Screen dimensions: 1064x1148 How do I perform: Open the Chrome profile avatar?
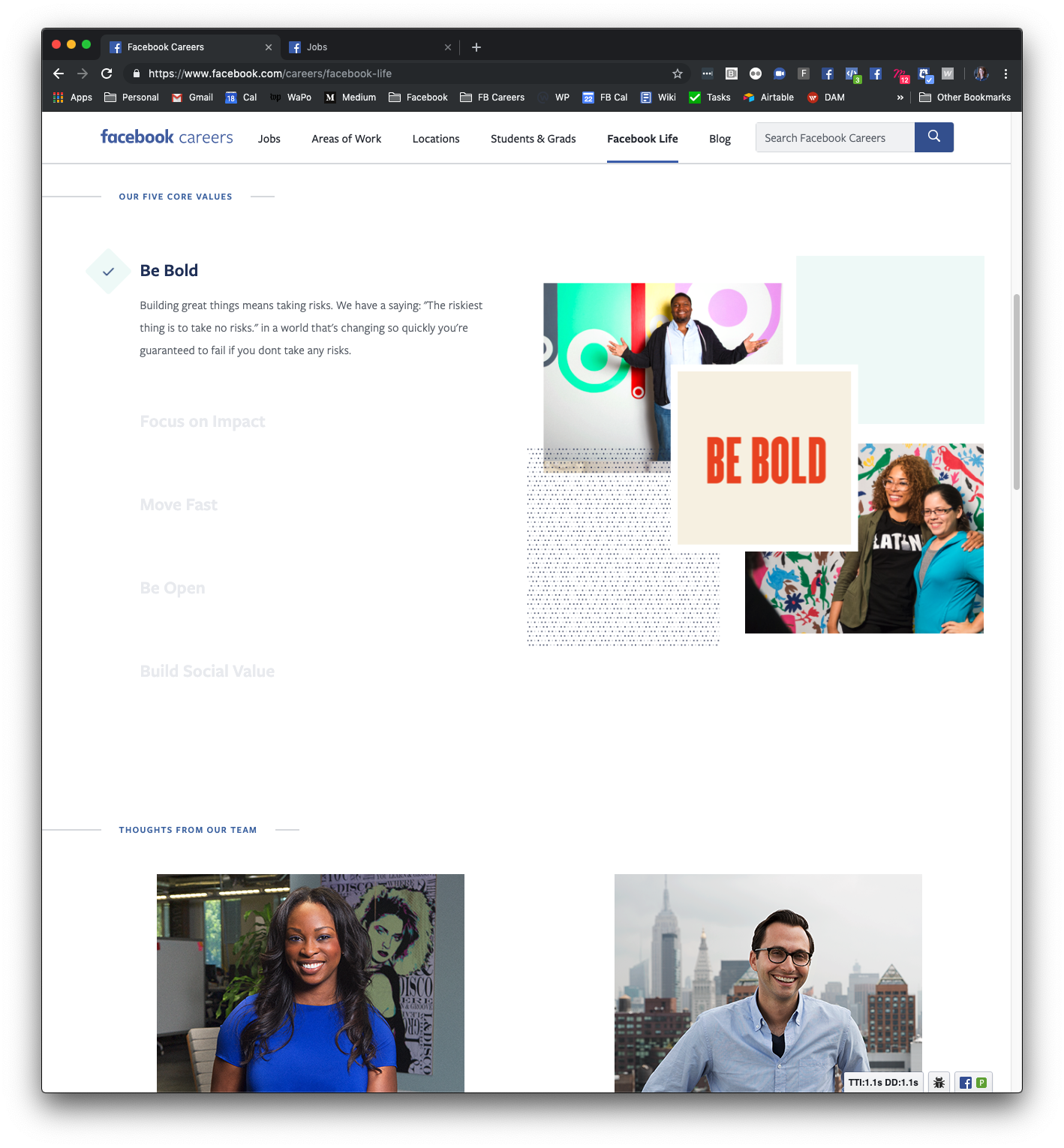click(x=981, y=74)
